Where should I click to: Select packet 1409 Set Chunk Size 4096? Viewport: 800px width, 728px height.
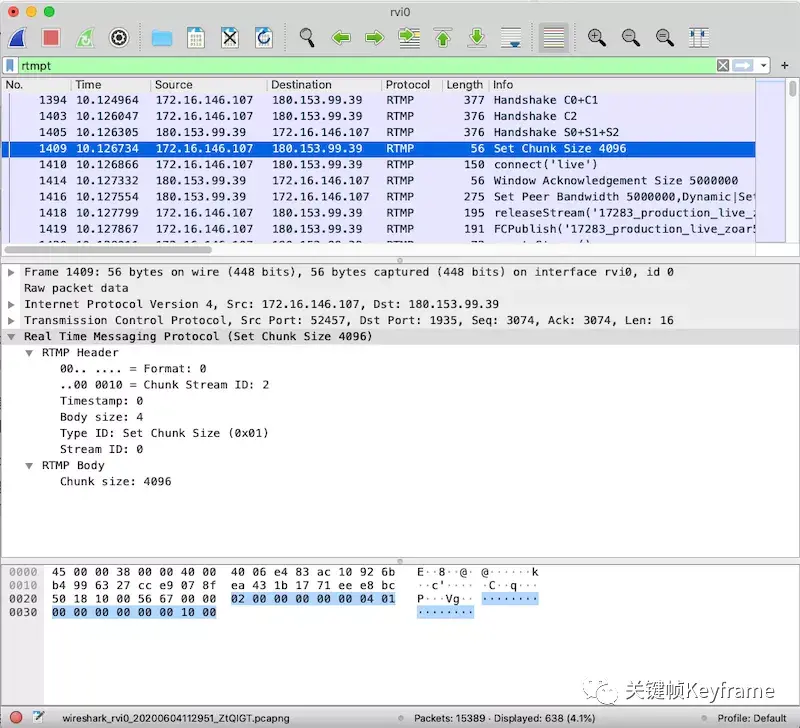tap(379, 148)
